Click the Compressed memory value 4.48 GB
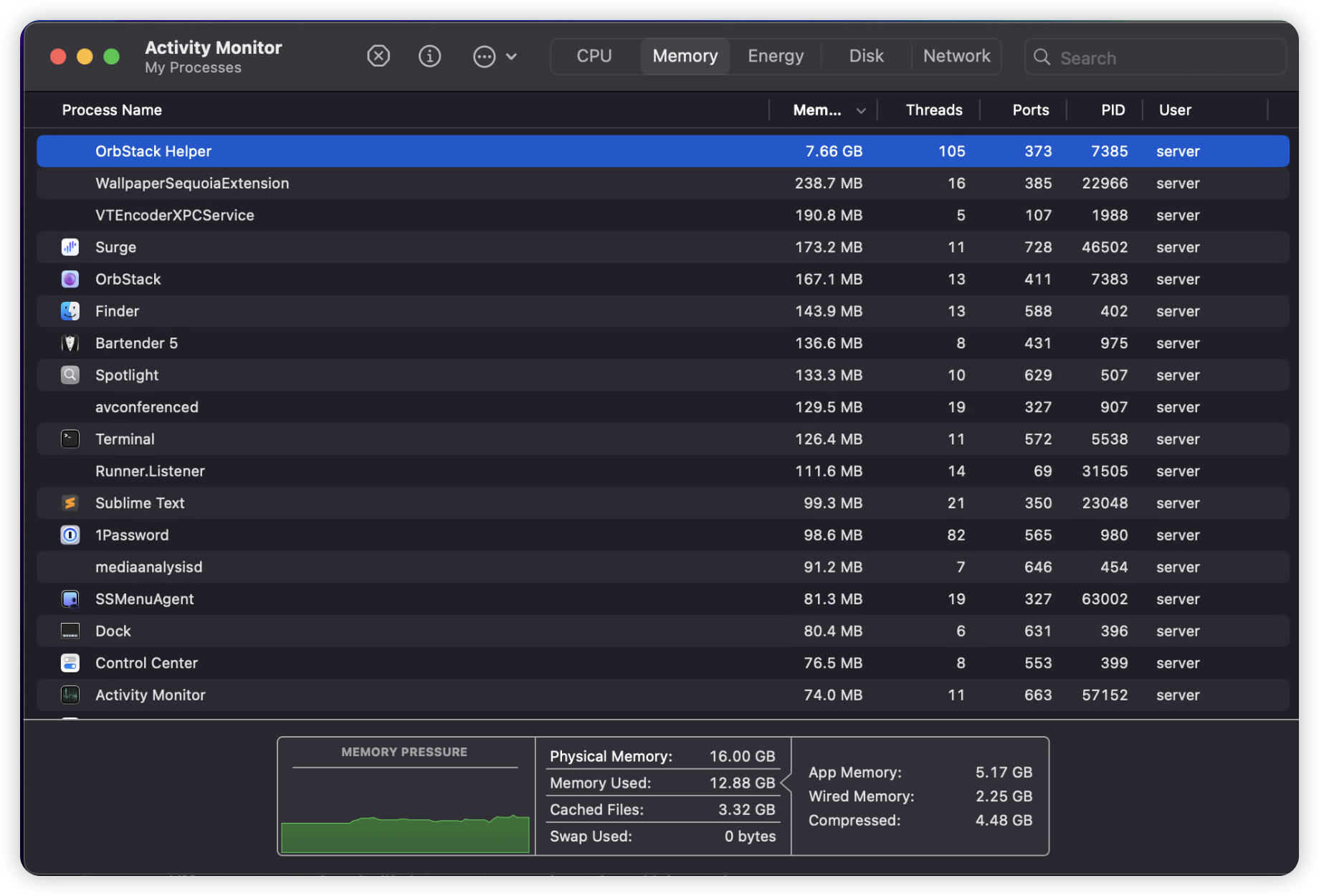1319x896 pixels. [x=1004, y=820]
